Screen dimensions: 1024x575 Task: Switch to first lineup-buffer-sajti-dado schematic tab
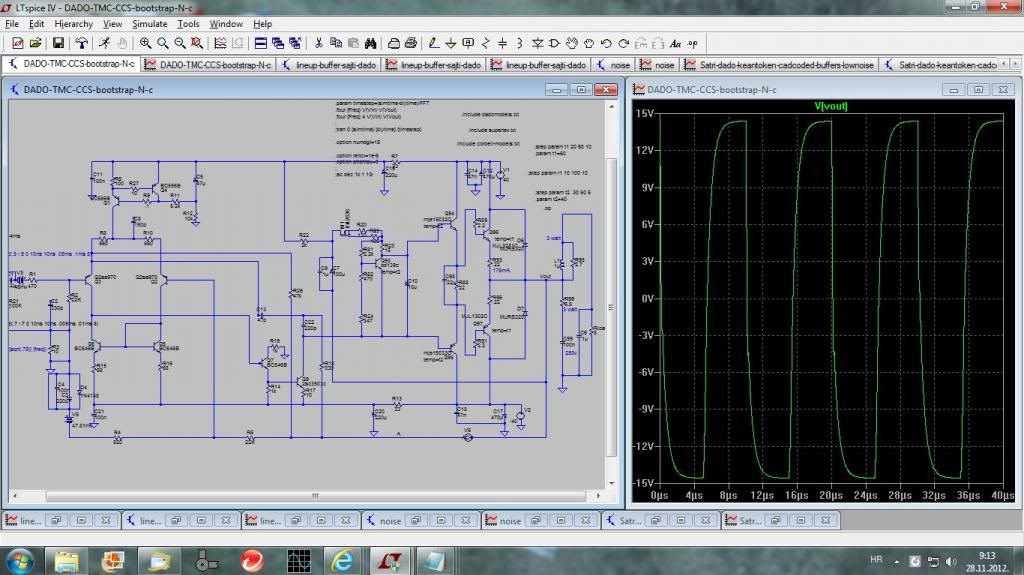point(329,65)
